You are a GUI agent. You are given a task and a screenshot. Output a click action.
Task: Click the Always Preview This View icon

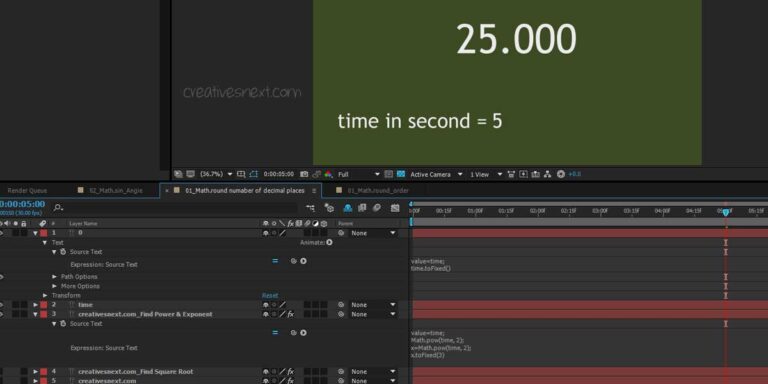pyautogui.click(x=178, y=174)
